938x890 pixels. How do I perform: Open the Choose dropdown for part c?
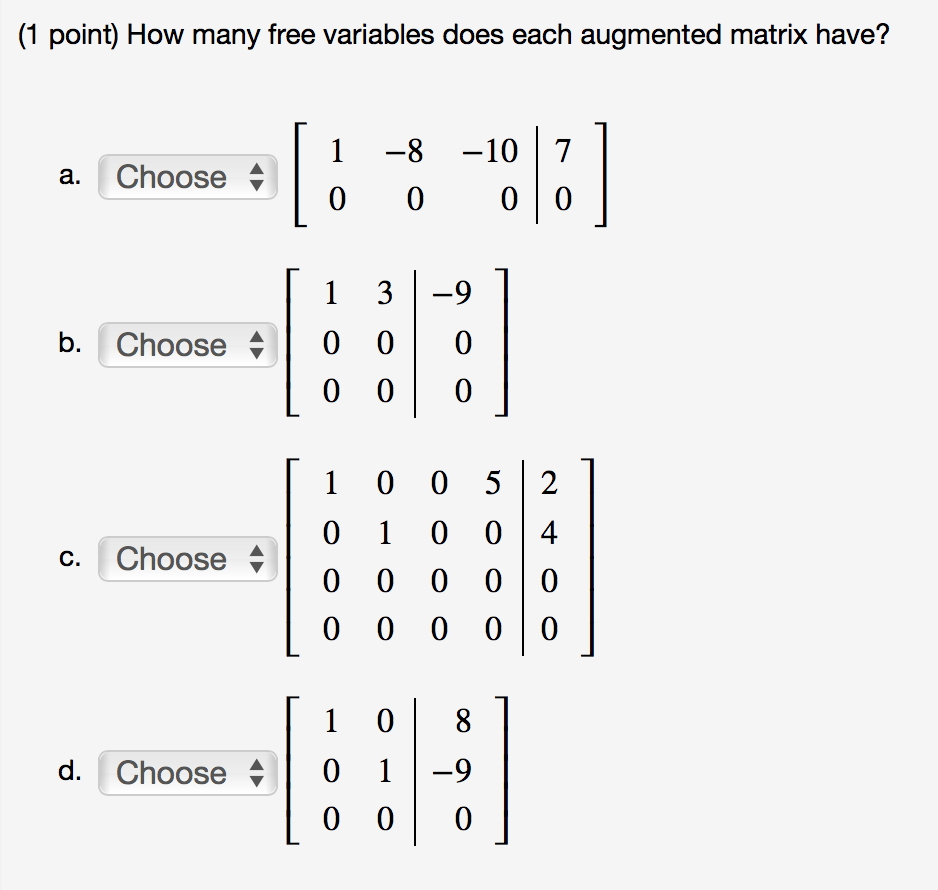click(x=186, y=559)
